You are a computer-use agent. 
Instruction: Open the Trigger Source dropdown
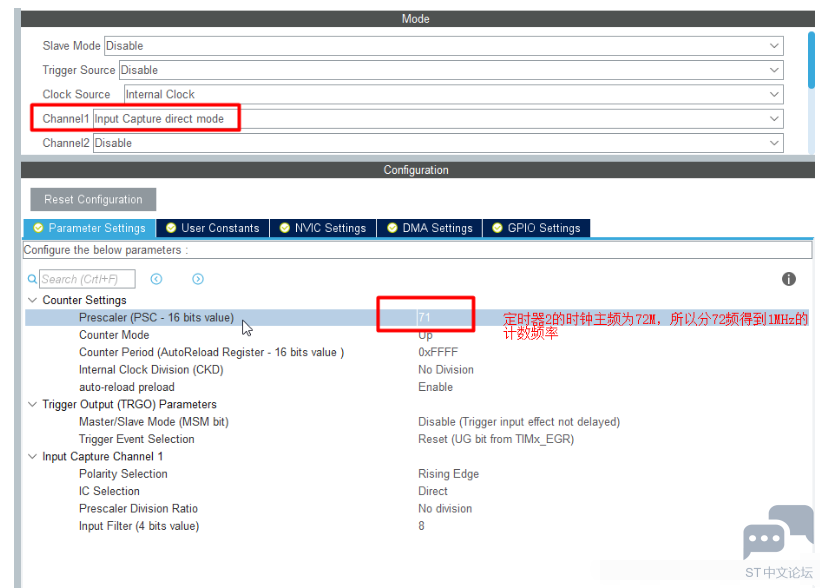[x=774, y=70]
